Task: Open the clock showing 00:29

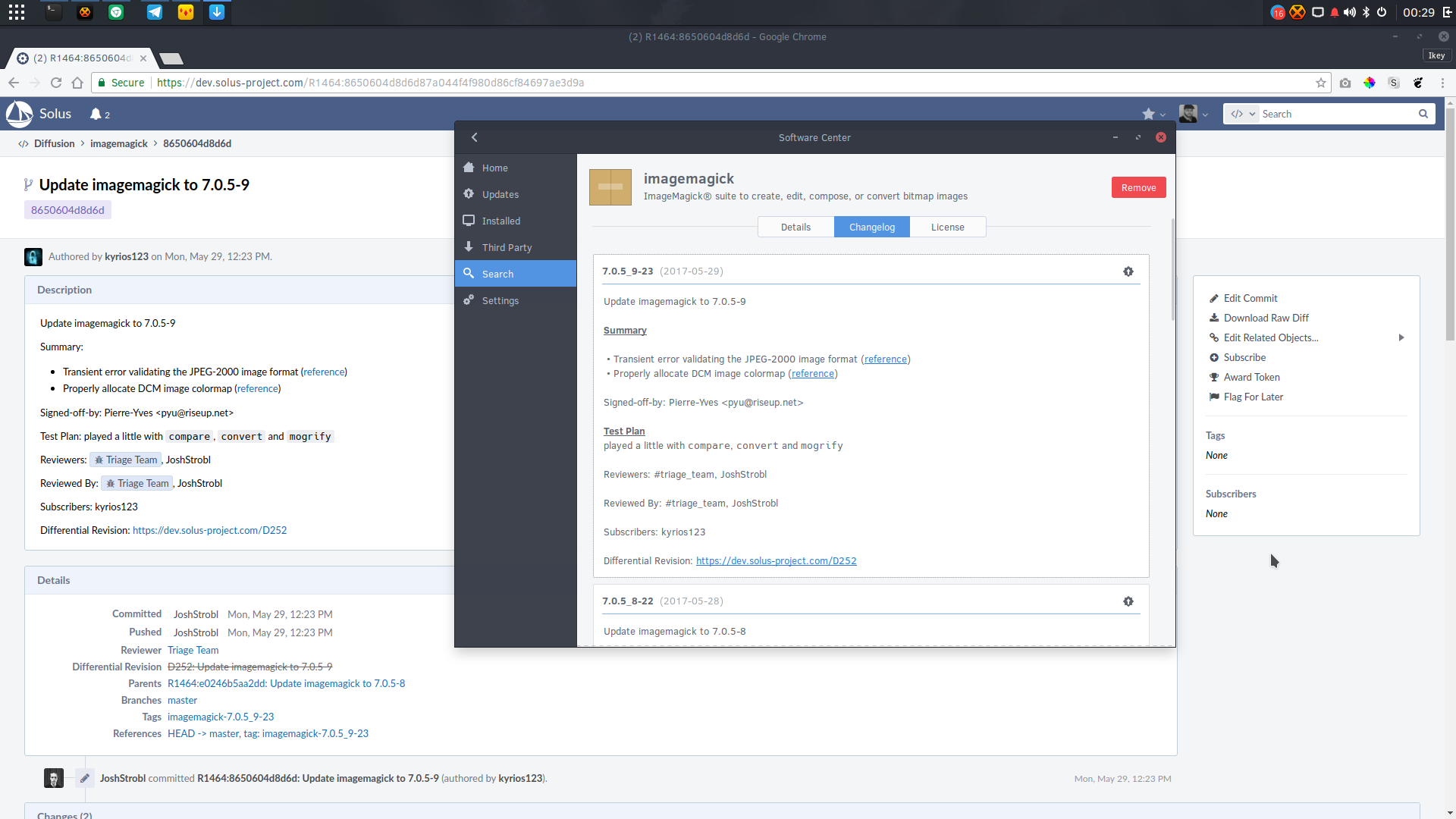Action: (1418, 12)
